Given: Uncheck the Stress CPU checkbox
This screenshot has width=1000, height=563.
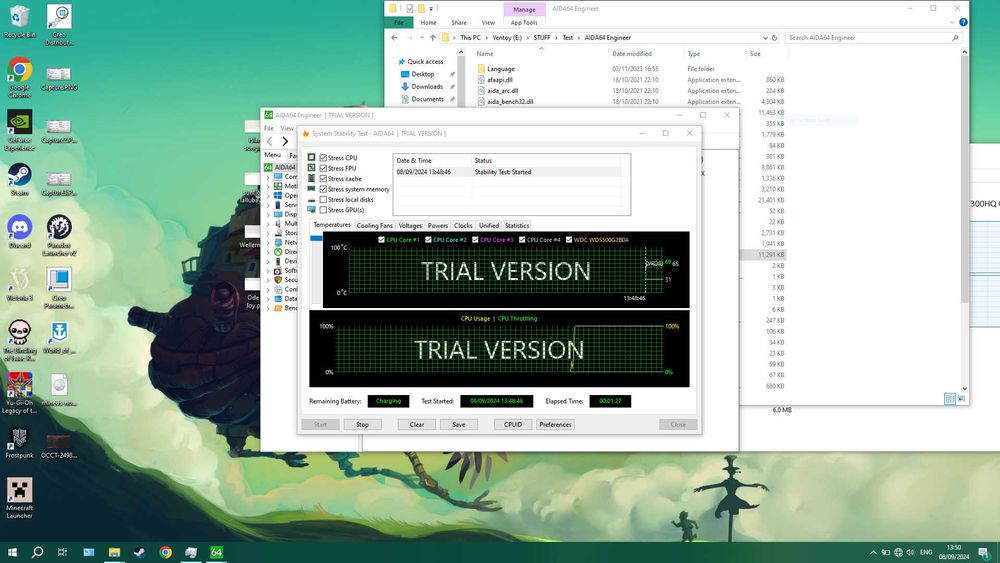Looking at the screenshot, I should click(323, 157).
